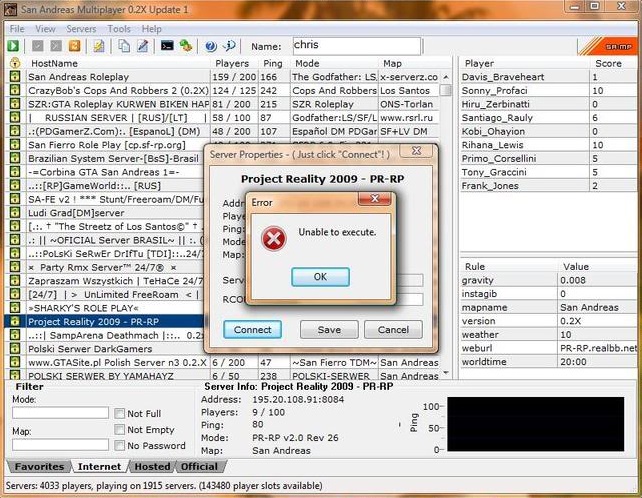This screenshot has height=498, width=642.
Task: Click lock icon beside Polski Serwer DarkGamers
Action: (15, 349)
